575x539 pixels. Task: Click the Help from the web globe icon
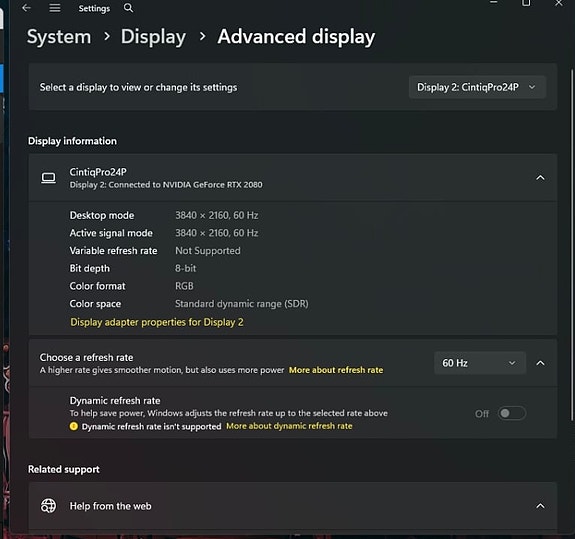click(x=48, y=506)
